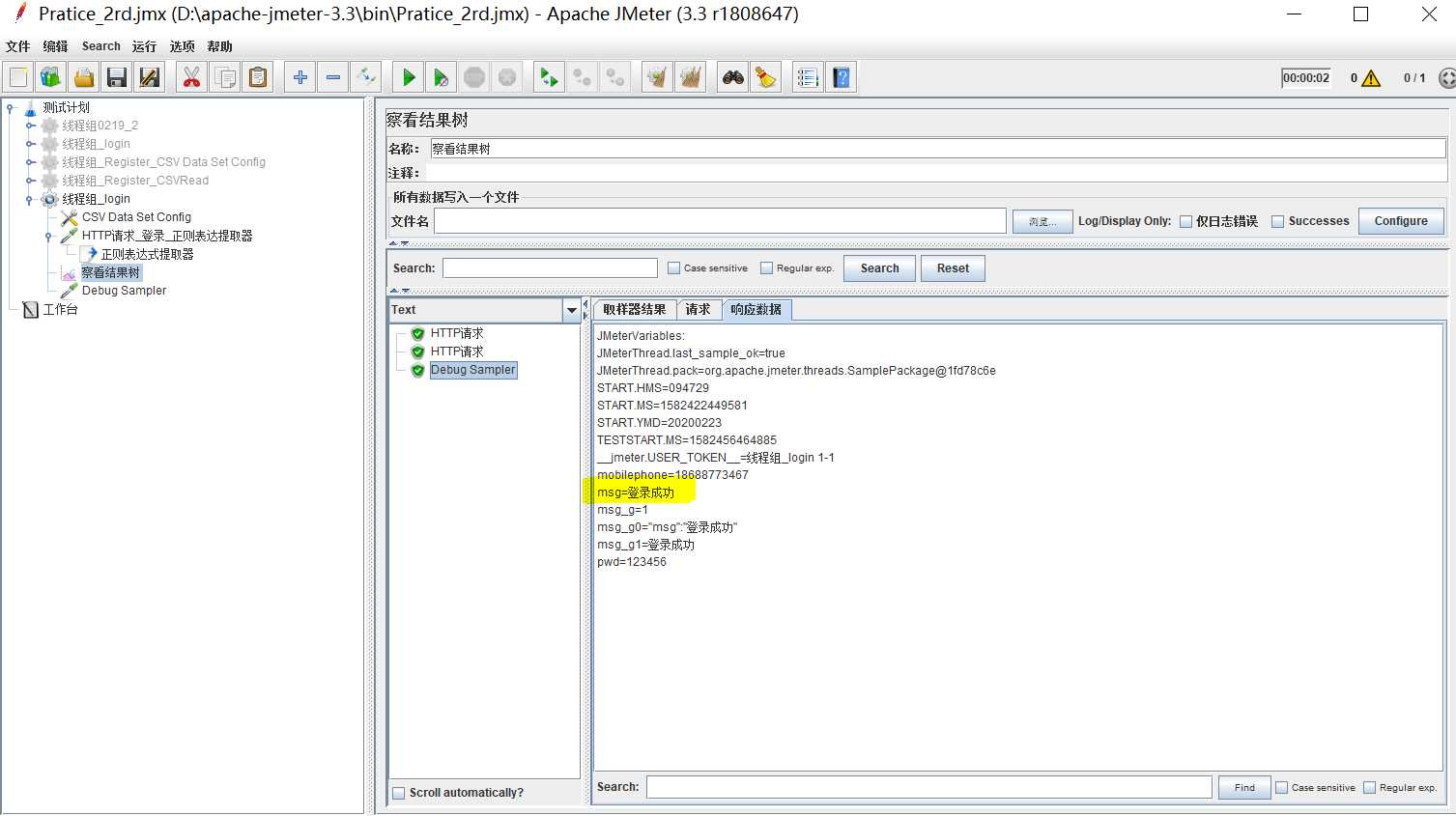Click the Save As icon with pencil

150,77
